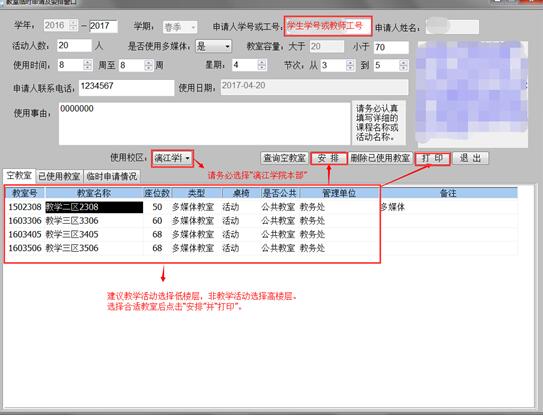Viewport: 543px width, 417px height.
Task: Open 使用校区 campus dropdown
Action: coord(187,158)
